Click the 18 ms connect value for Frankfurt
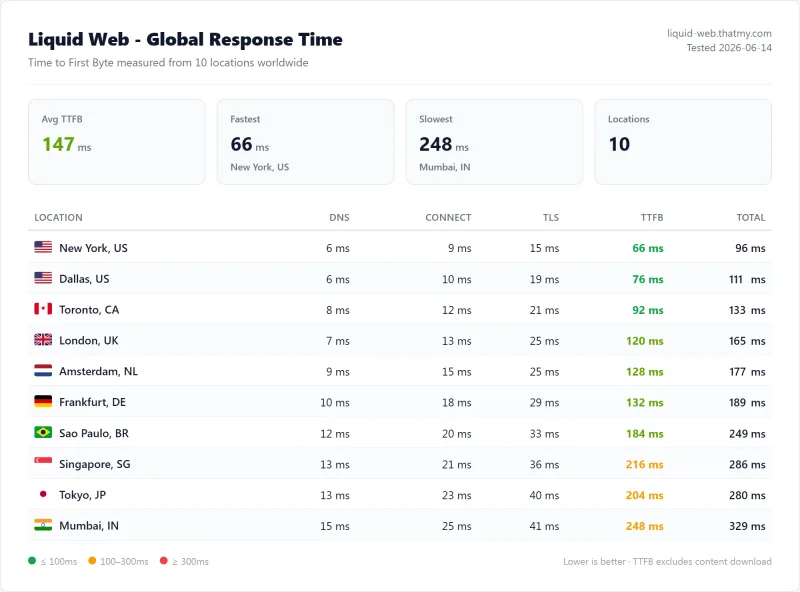The width and height of the screenshot is (800, 592). tap(457, 402)
